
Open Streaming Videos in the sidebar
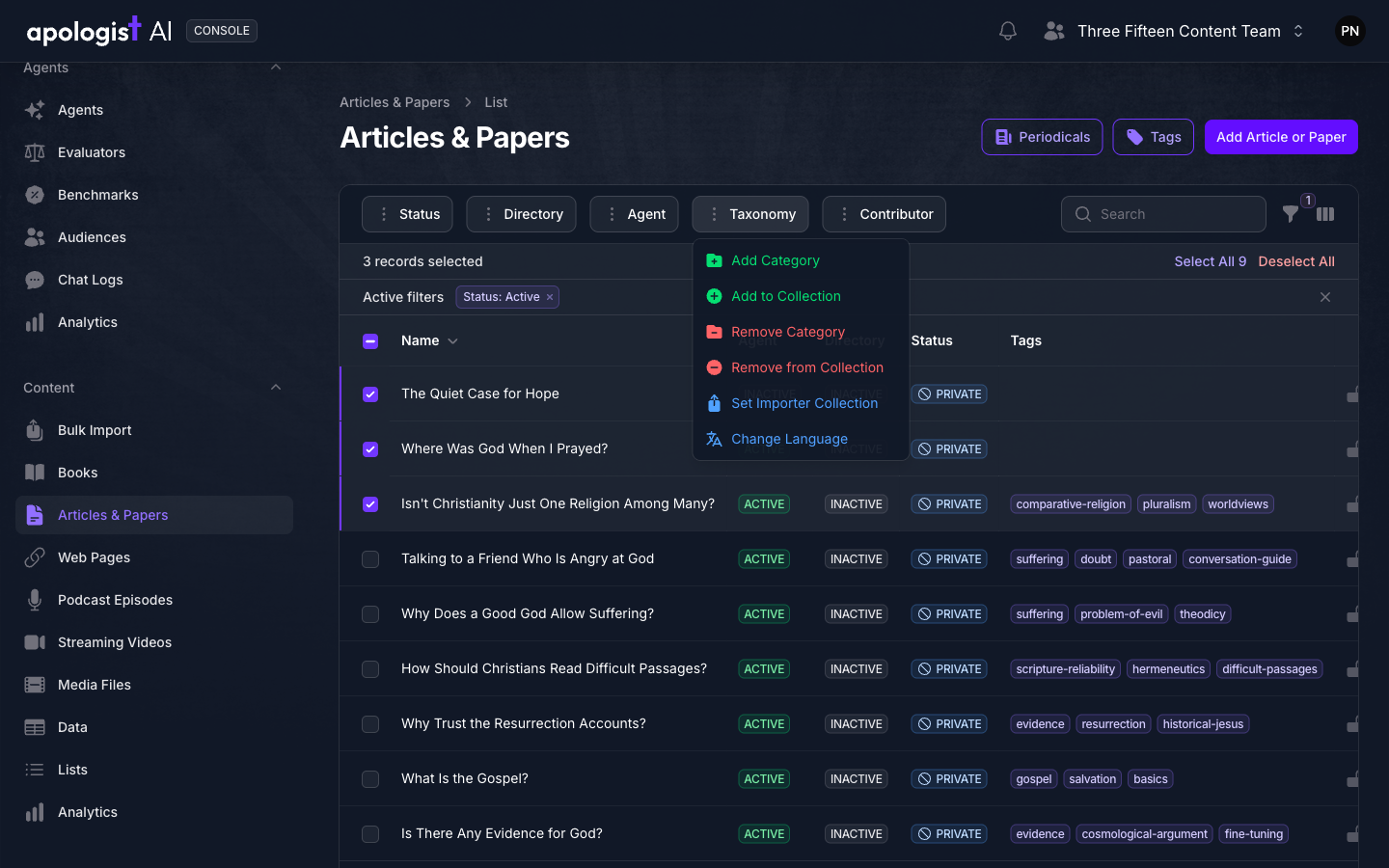(x=154, y=642)
